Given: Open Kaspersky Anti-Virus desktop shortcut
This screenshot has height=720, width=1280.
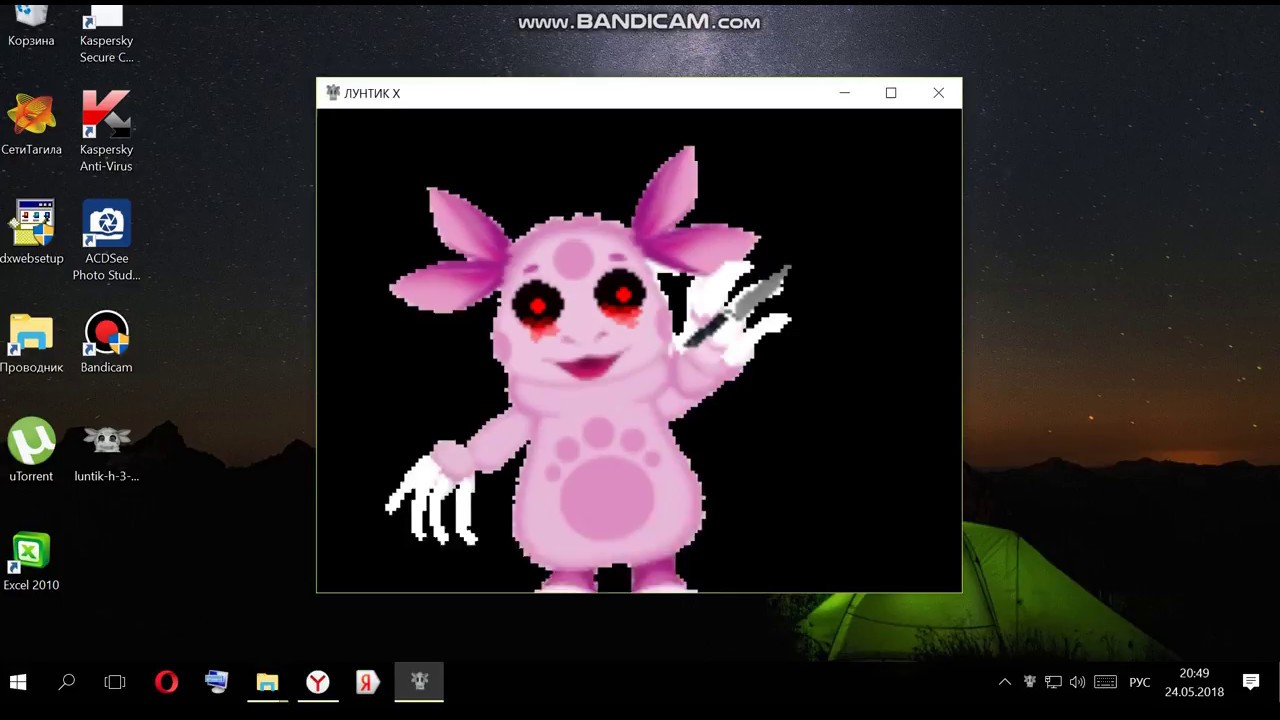Looking at the screenshot, I should [106, 132].
